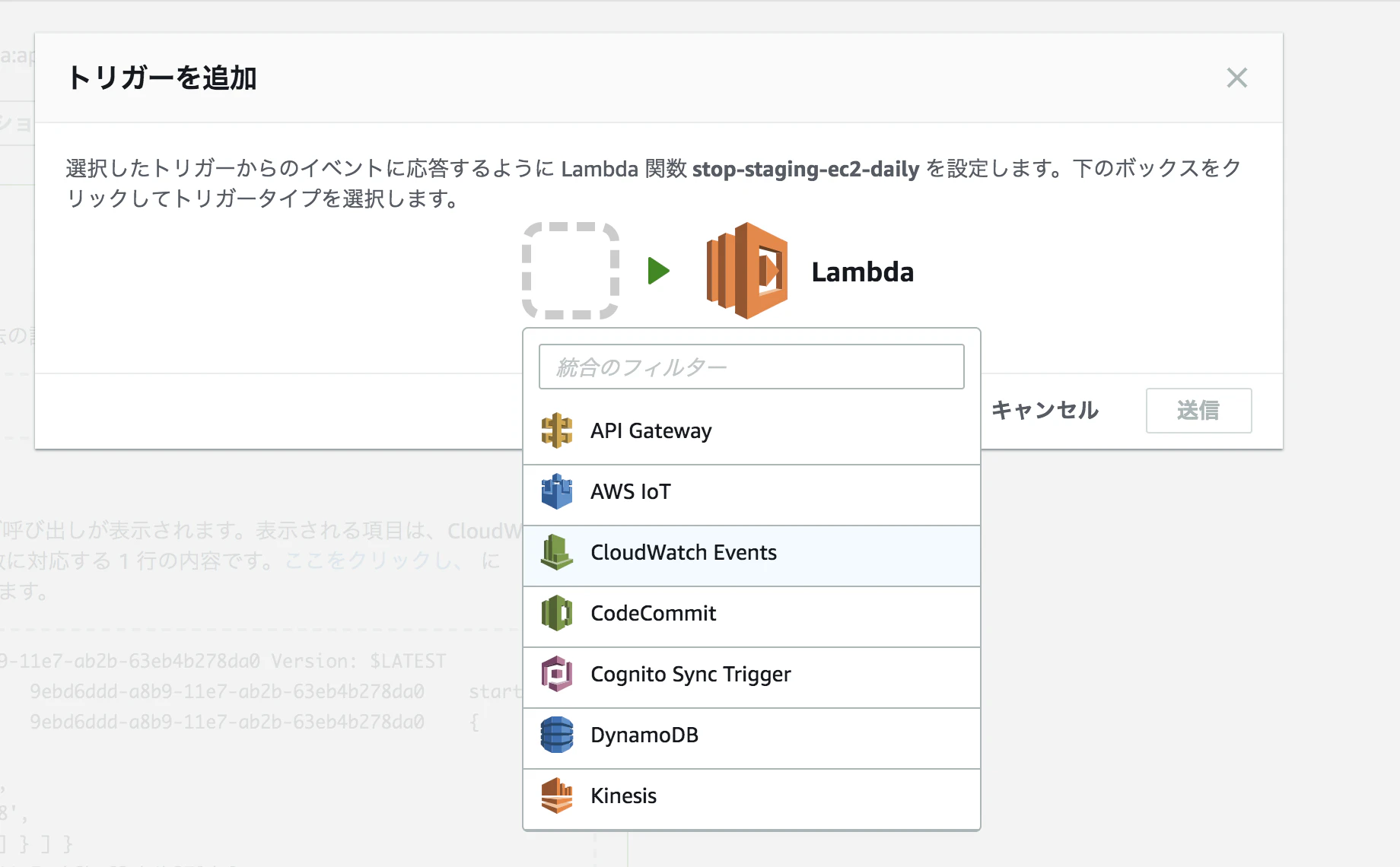Click the DynamoDB database icon
The width and height of the screenshot is (1400, 867).
pos(557,735)
